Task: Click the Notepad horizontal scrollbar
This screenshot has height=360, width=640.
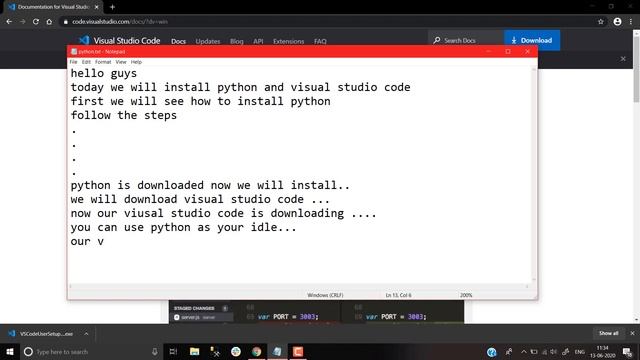Action: (x=299, y=287)
